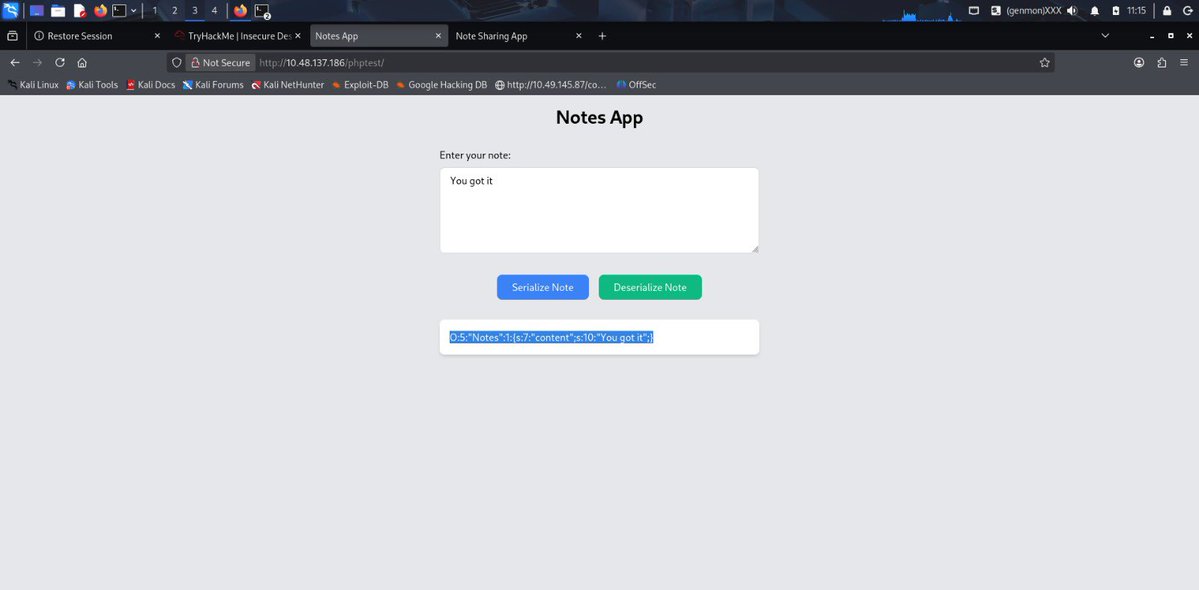
Task: Open the Kali NetHunter bookmark
Action: point(288,85)
